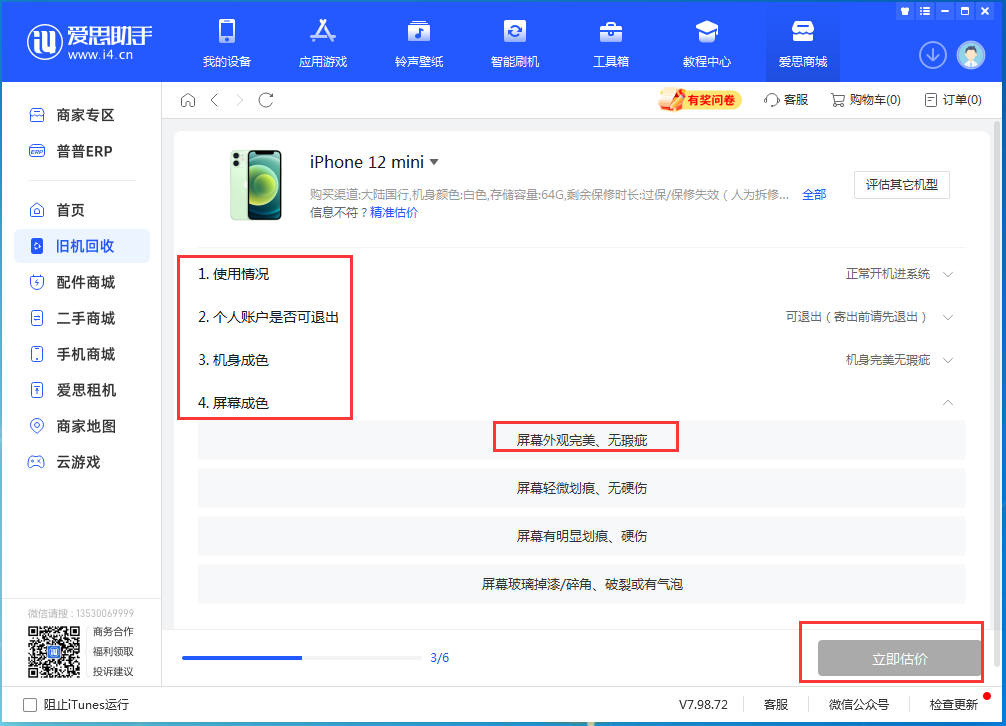Click the 精准估价 link
This screenshot has width=1006, height=726.
pos(394,212)
